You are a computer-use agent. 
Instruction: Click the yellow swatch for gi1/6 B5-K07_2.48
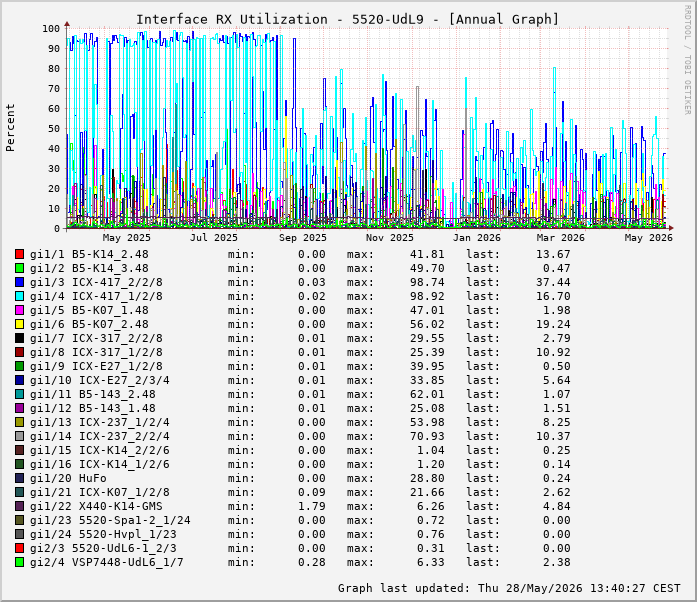[19, 324]
